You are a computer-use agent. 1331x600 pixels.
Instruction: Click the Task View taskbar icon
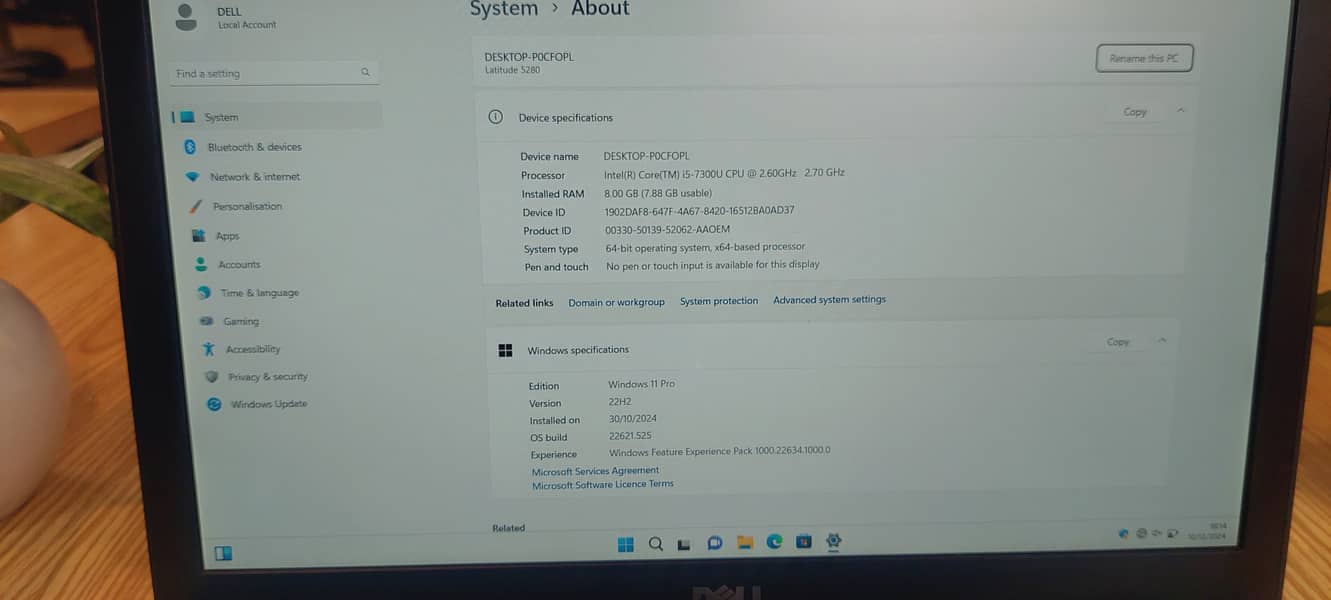(x=684, y=544)
